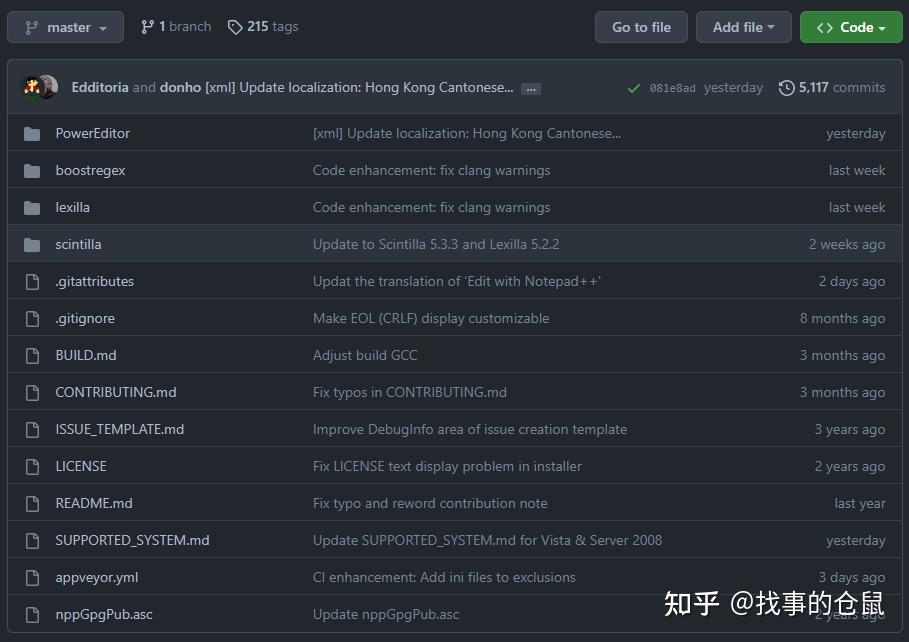Click the '8 months ago' .gitignore timestamp
Image resolution: width=909 pixels, height=642 pixels.
[842, 318]
